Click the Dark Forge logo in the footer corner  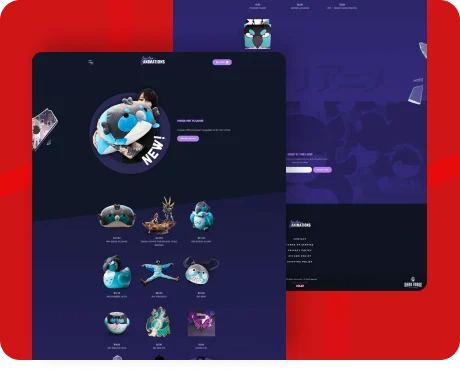pyautogui.click(x=413, y=282)
